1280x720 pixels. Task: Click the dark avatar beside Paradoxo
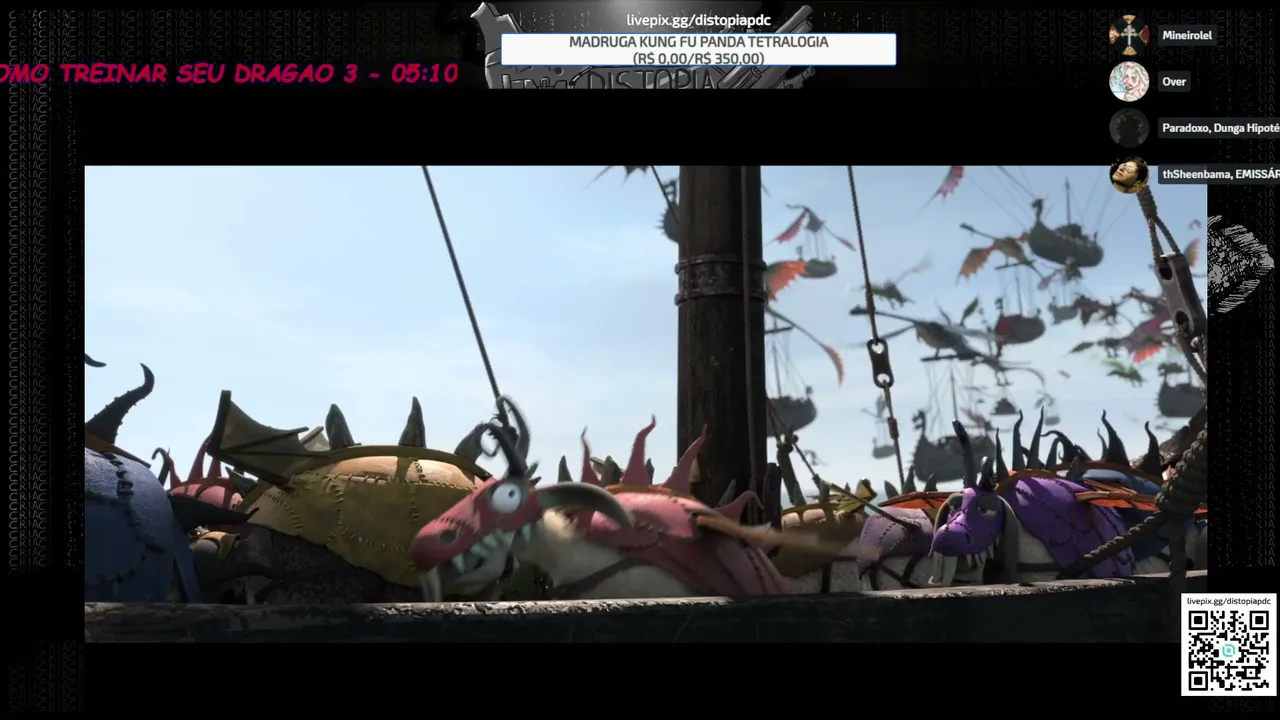point(1129,128)
